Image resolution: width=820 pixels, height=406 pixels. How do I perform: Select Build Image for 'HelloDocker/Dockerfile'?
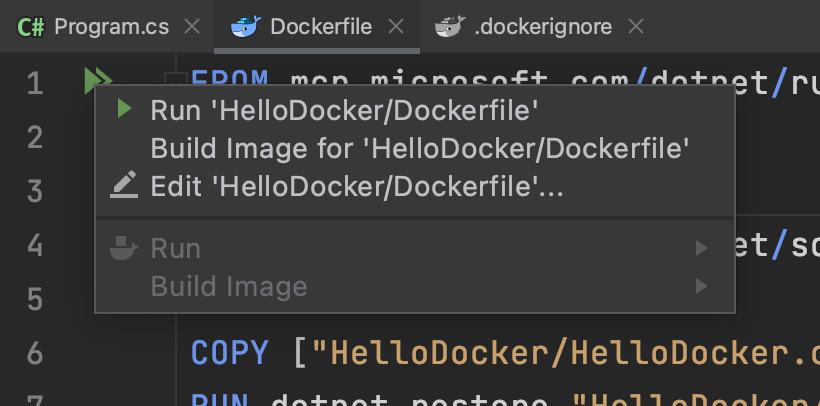pyautogui.click(x=420, y=149)
